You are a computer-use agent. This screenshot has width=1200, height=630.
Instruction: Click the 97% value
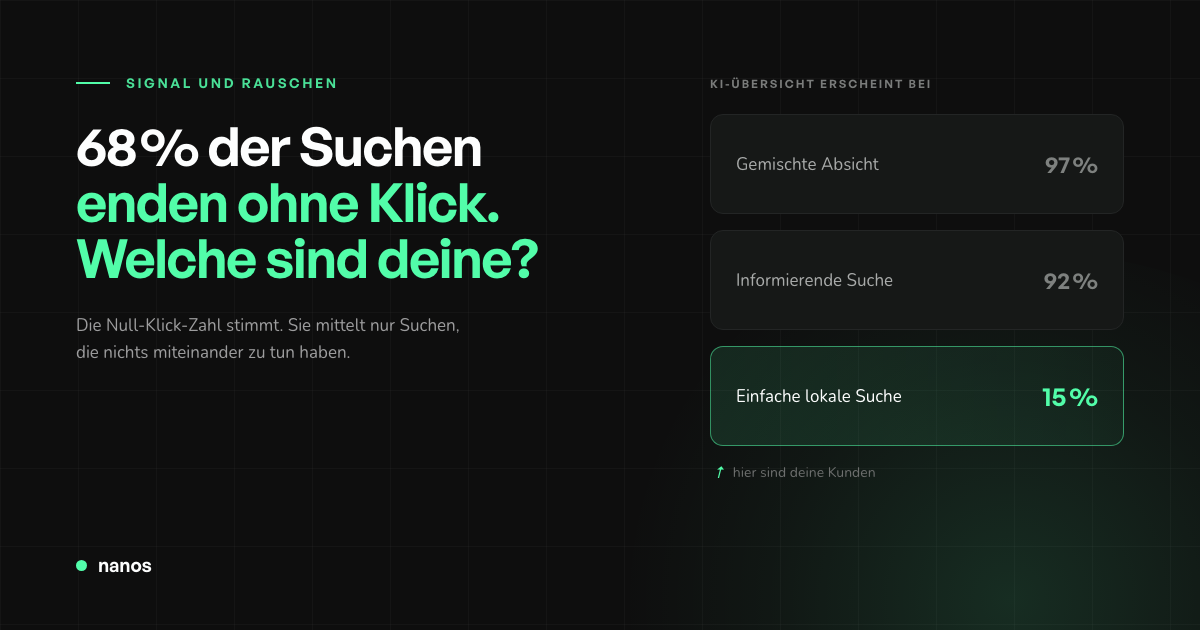pos(1071,165)
